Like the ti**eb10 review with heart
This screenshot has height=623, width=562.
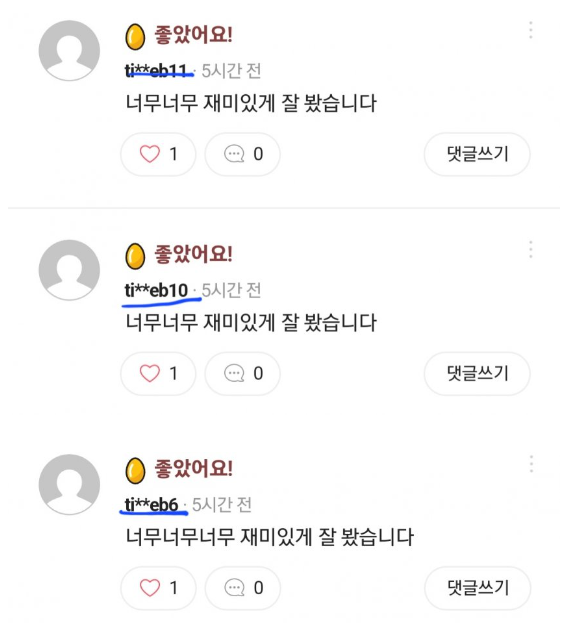coord(158,373)
